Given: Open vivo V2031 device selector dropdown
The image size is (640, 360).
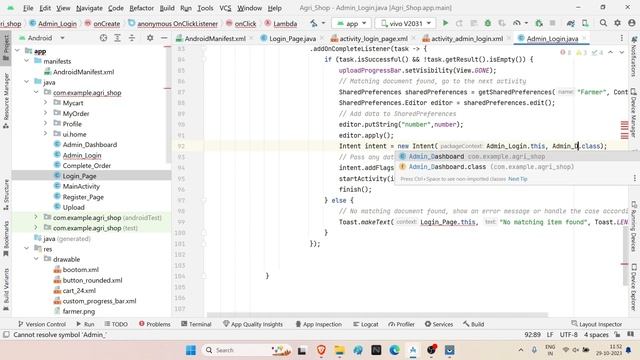Looking at the screenshot, I should [405, 24].
